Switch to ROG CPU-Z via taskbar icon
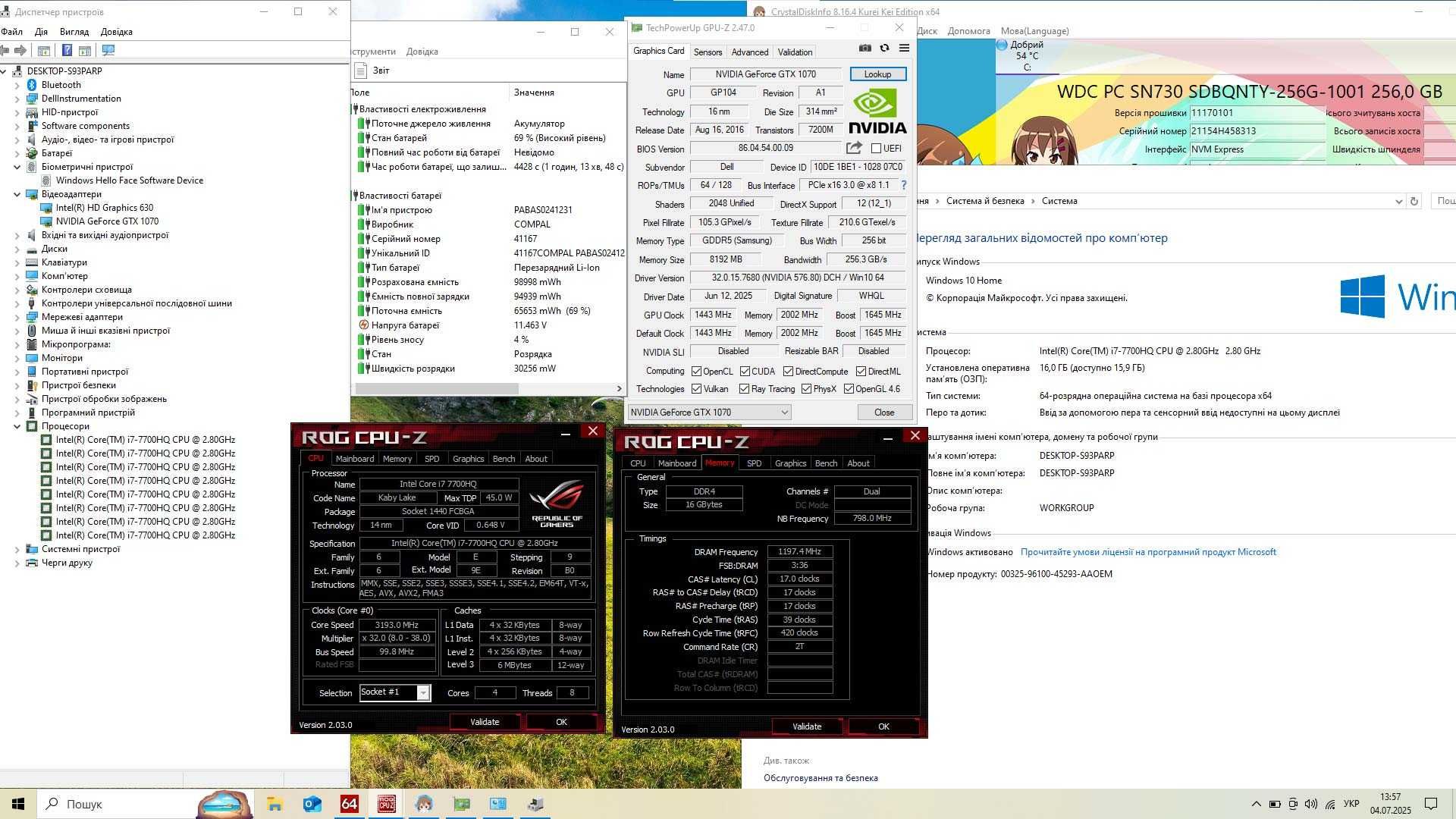This screenshot has width=1456, height=819. pyautogui.click(x=386, y=804)
